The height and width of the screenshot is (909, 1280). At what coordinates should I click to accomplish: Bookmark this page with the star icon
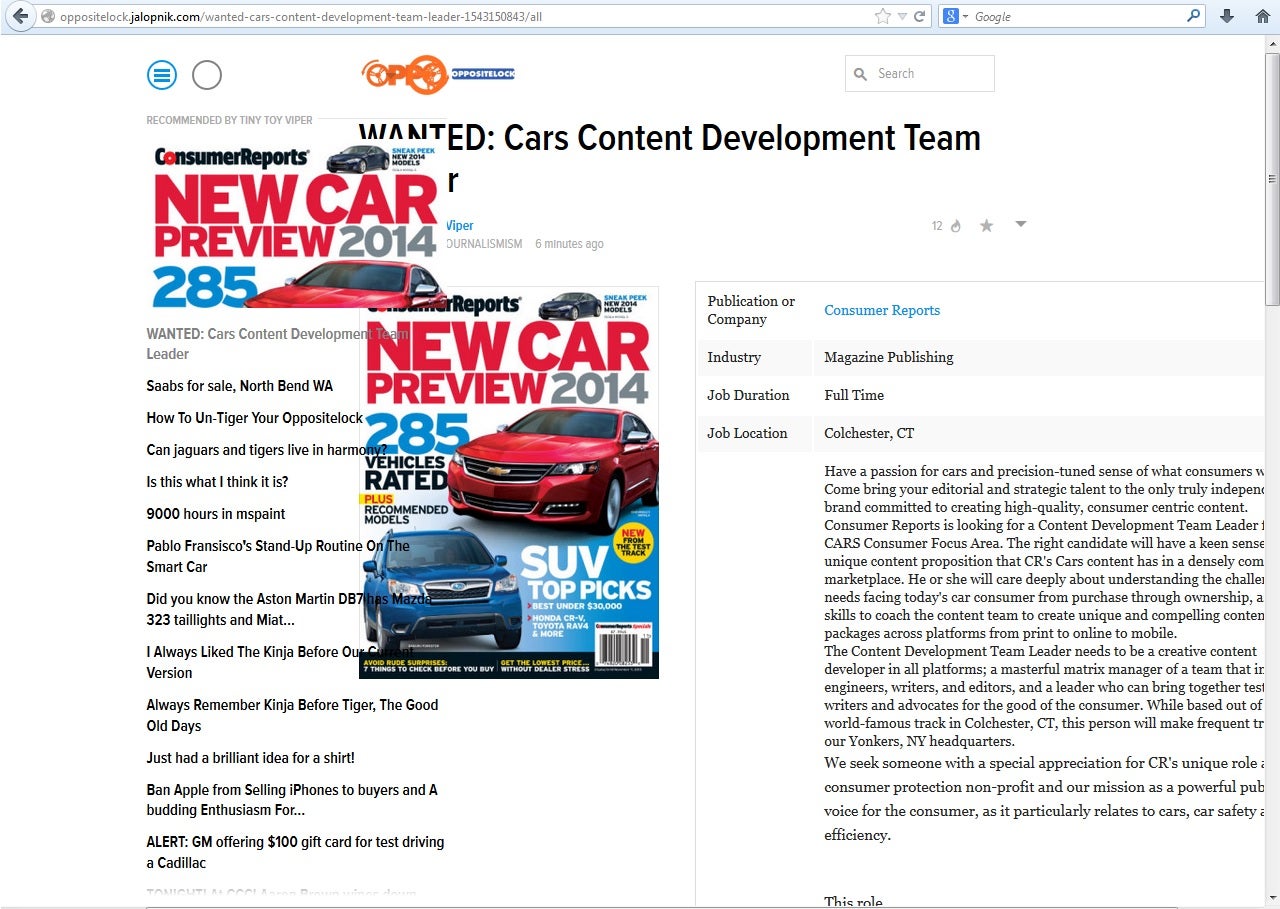[x=882, y=16]
